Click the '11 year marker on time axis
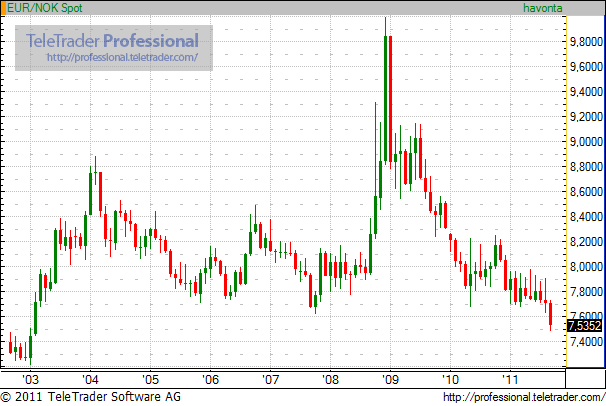606x406 pixels. [510, 380]
